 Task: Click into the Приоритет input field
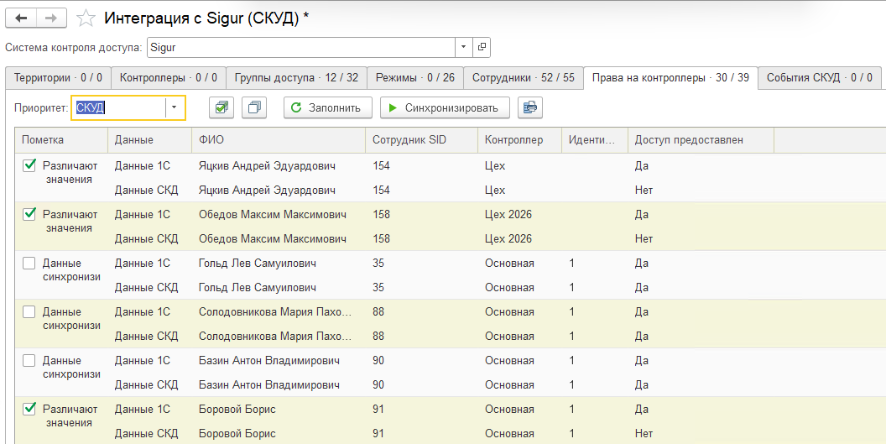point(118,107)
